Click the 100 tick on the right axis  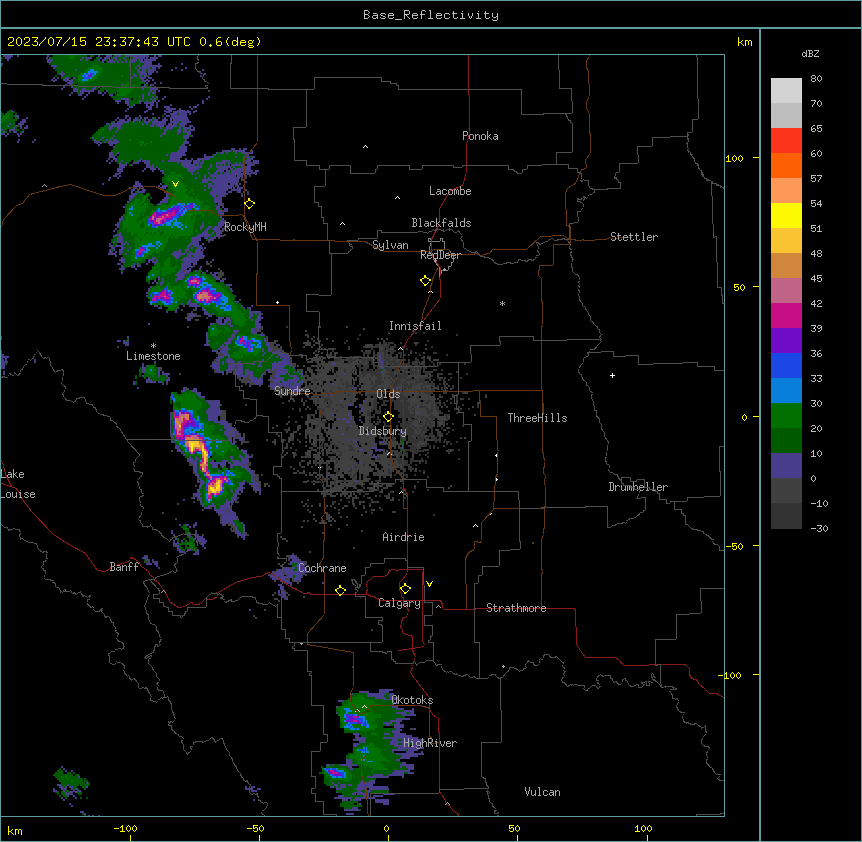tap(734, 158)
